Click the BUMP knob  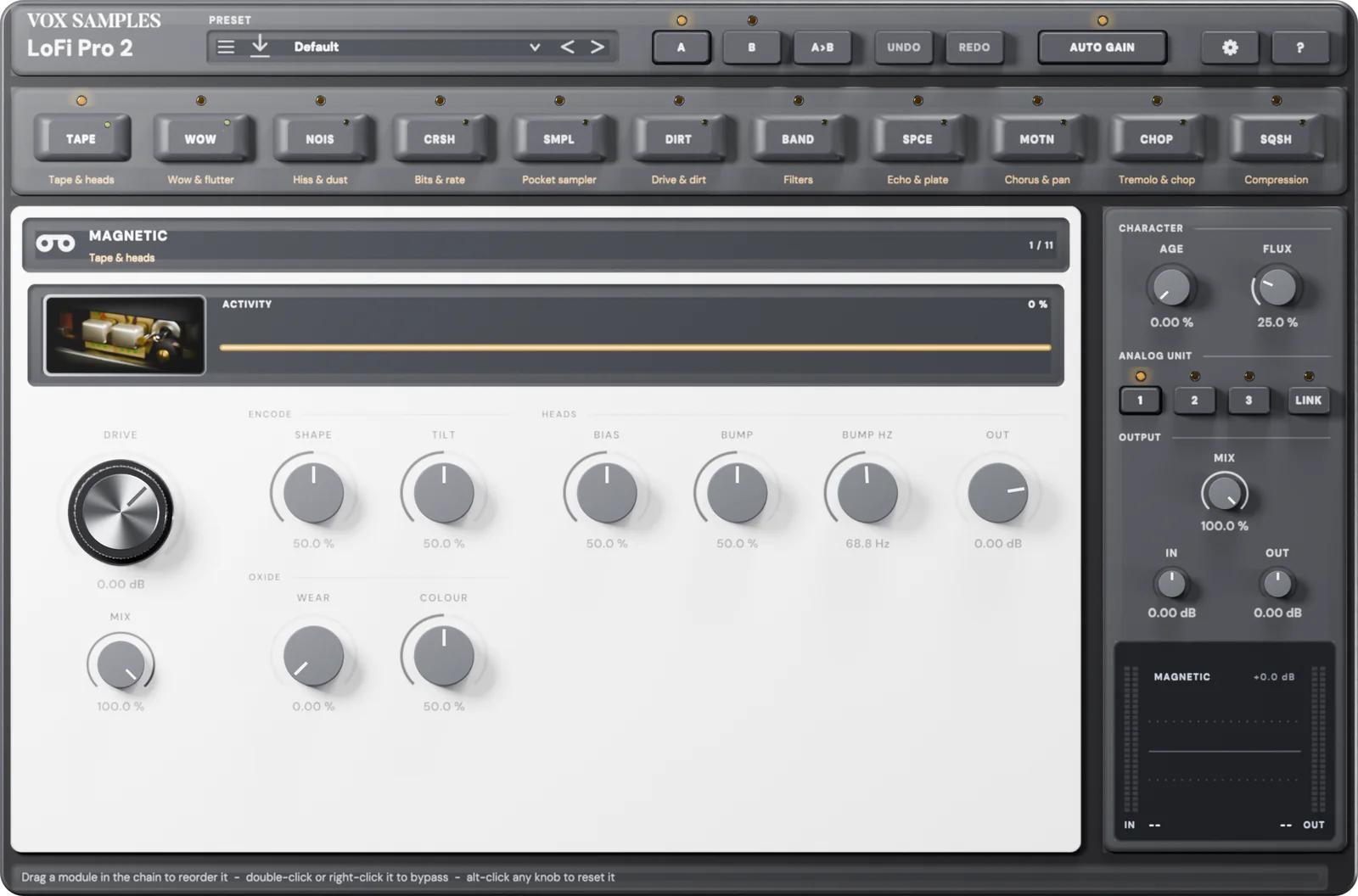(x=737, y=493)
